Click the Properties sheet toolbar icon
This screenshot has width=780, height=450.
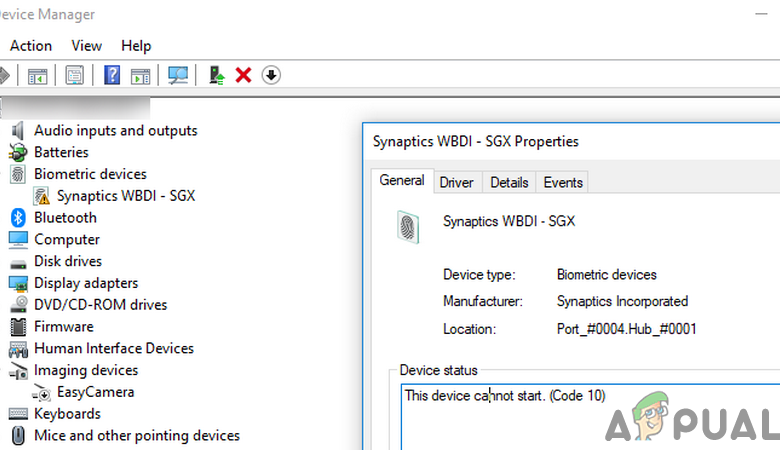click(x=74, y=75)
